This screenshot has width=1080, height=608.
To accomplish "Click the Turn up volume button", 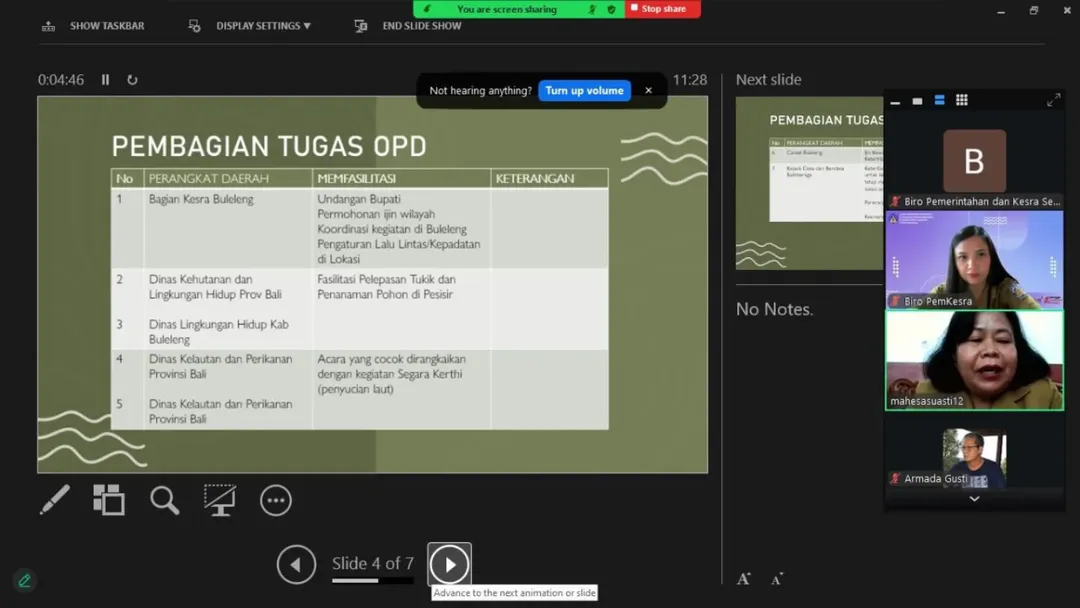I will [x=584, y=91].
